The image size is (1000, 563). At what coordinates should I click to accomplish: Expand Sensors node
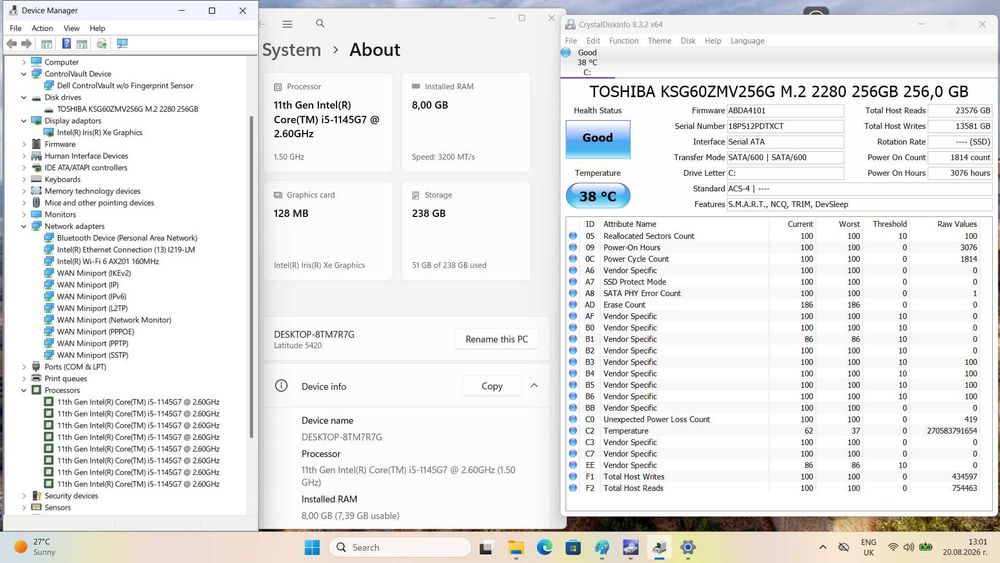coord(24,508)
